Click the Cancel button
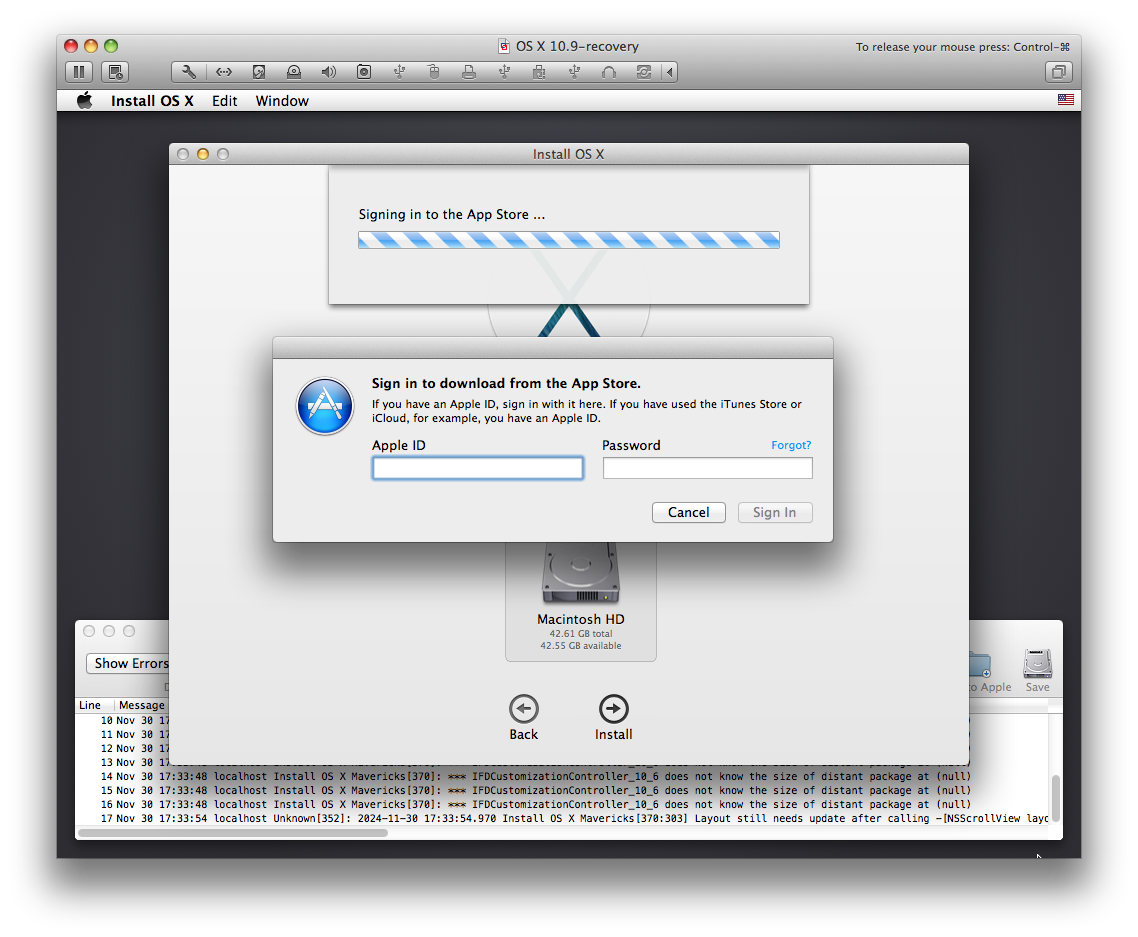The height and width of the screenshot is (937, 1138). point(689,512)
